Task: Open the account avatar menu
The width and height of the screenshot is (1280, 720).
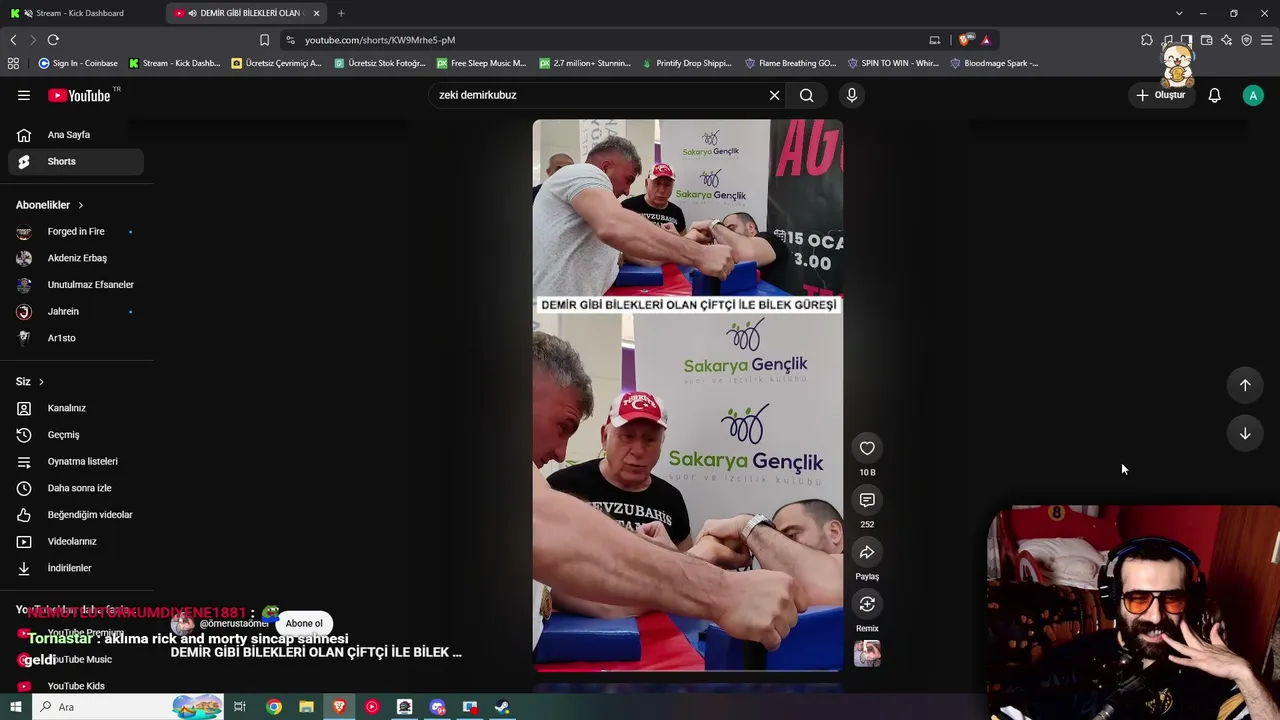Action: [1253, 95]
